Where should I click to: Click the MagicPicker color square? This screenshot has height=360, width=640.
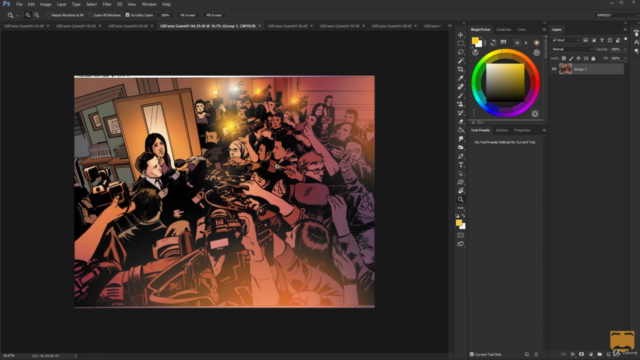[505, 82]
